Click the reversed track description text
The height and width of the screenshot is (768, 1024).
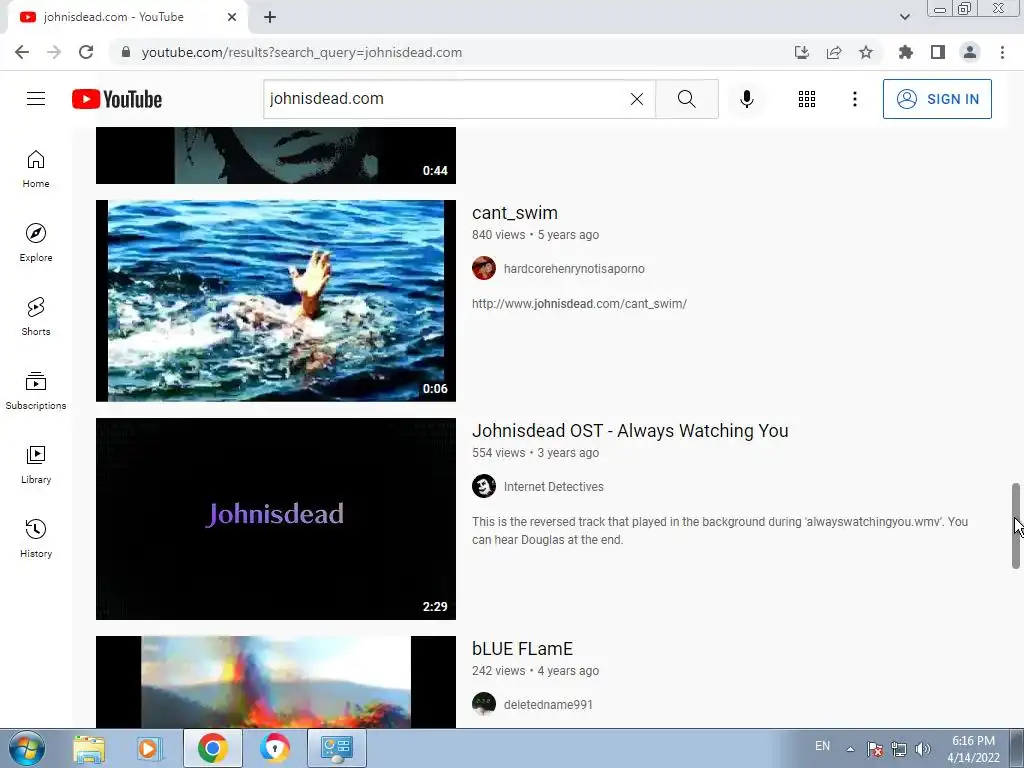point(720,531)
